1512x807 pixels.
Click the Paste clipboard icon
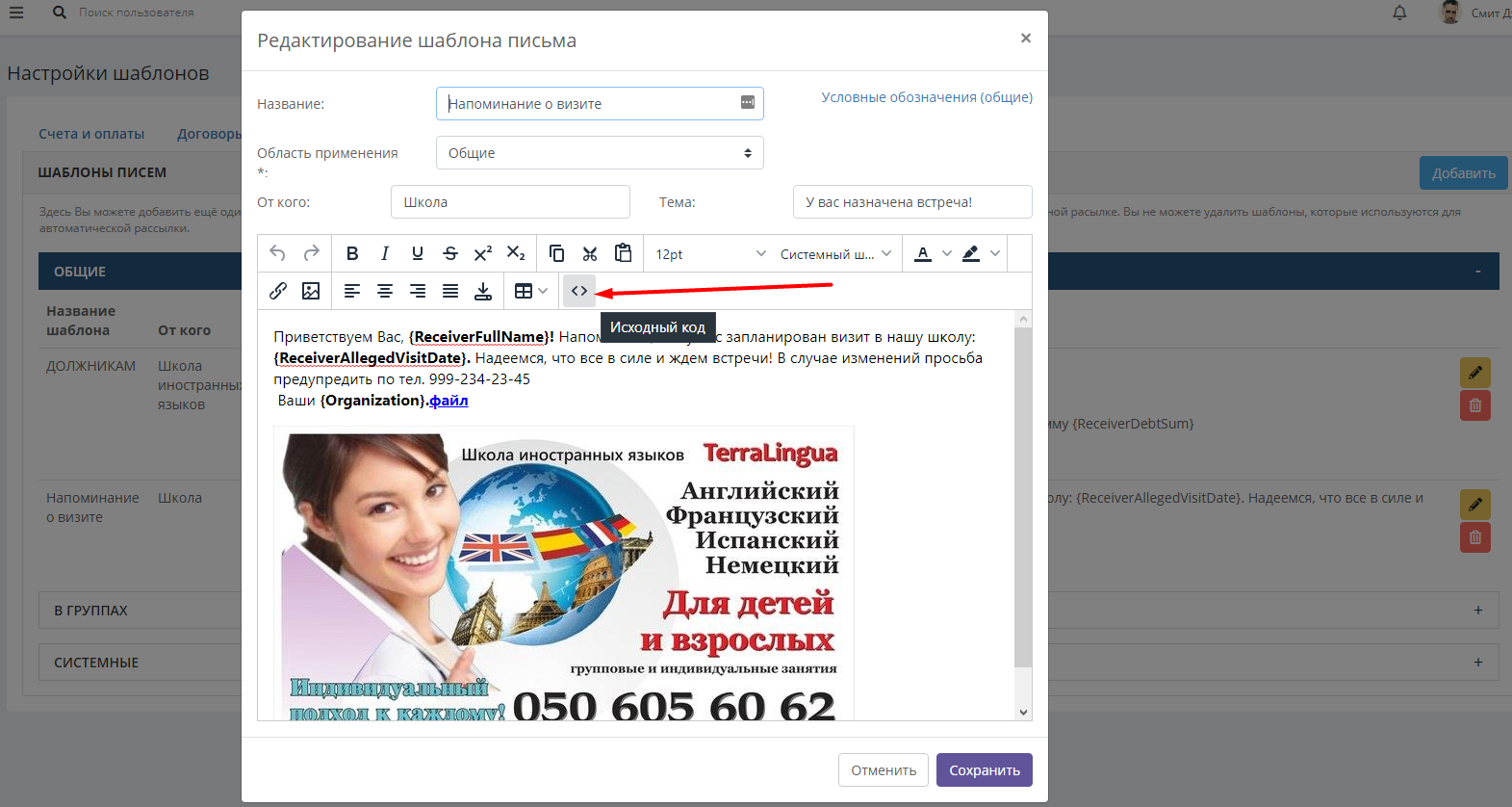623,253
